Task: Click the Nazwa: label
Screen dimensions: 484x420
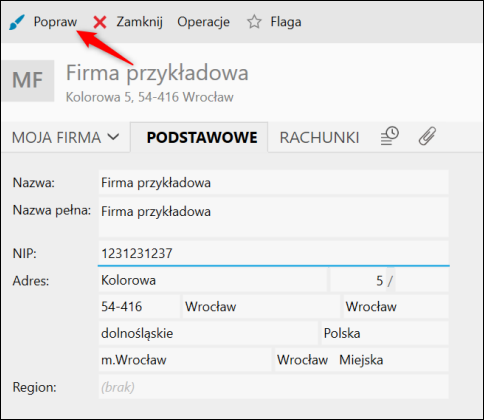Action: [x=33, y=183]
